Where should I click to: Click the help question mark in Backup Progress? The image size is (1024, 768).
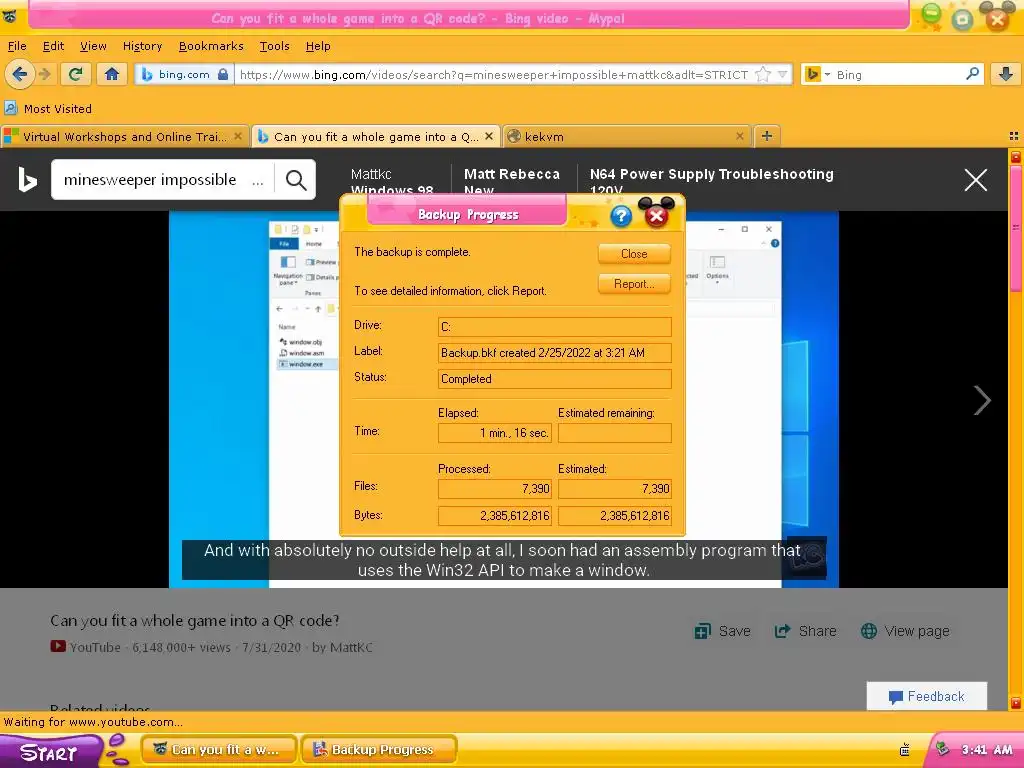621,216
